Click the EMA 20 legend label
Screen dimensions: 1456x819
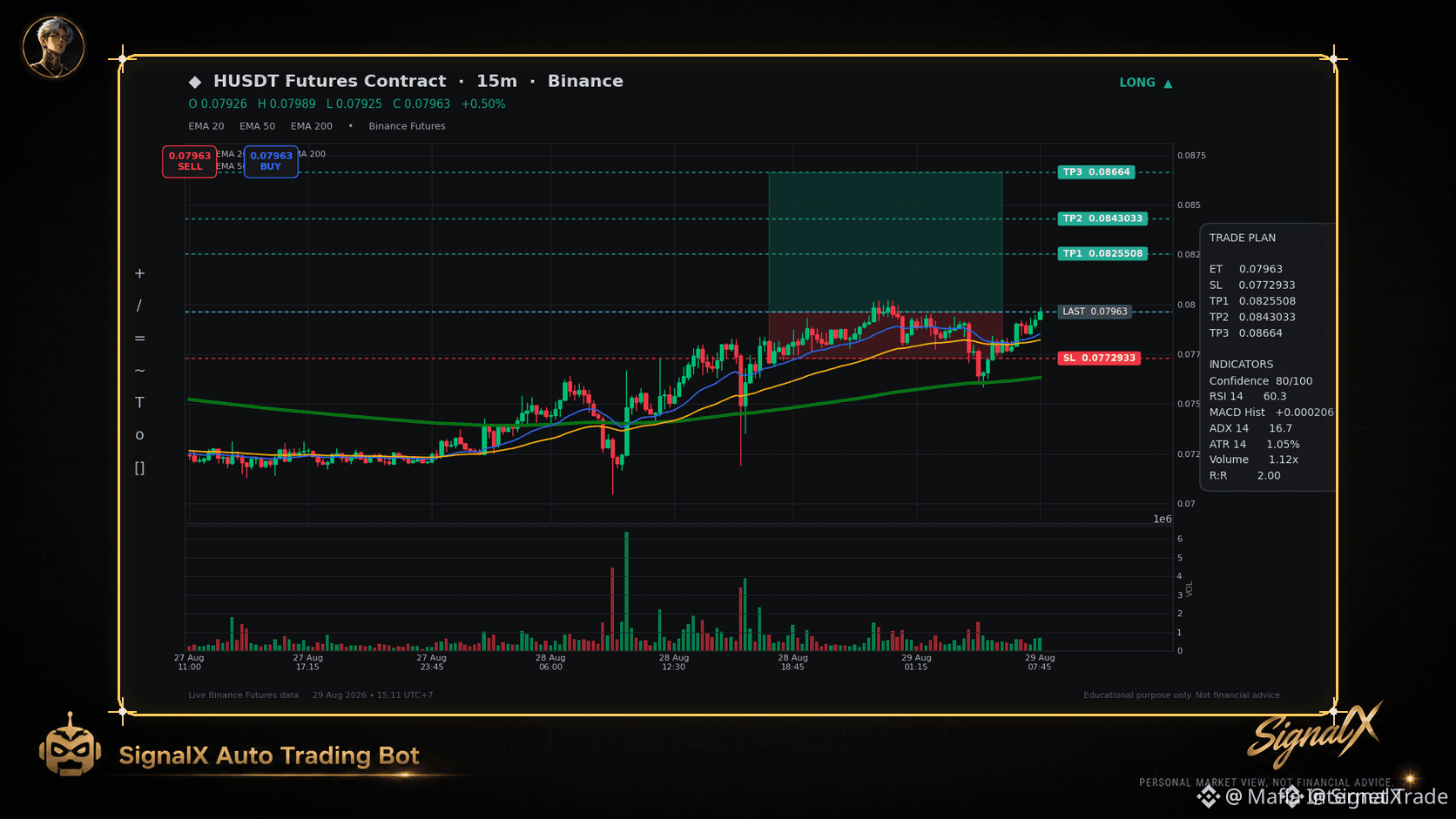206,126
